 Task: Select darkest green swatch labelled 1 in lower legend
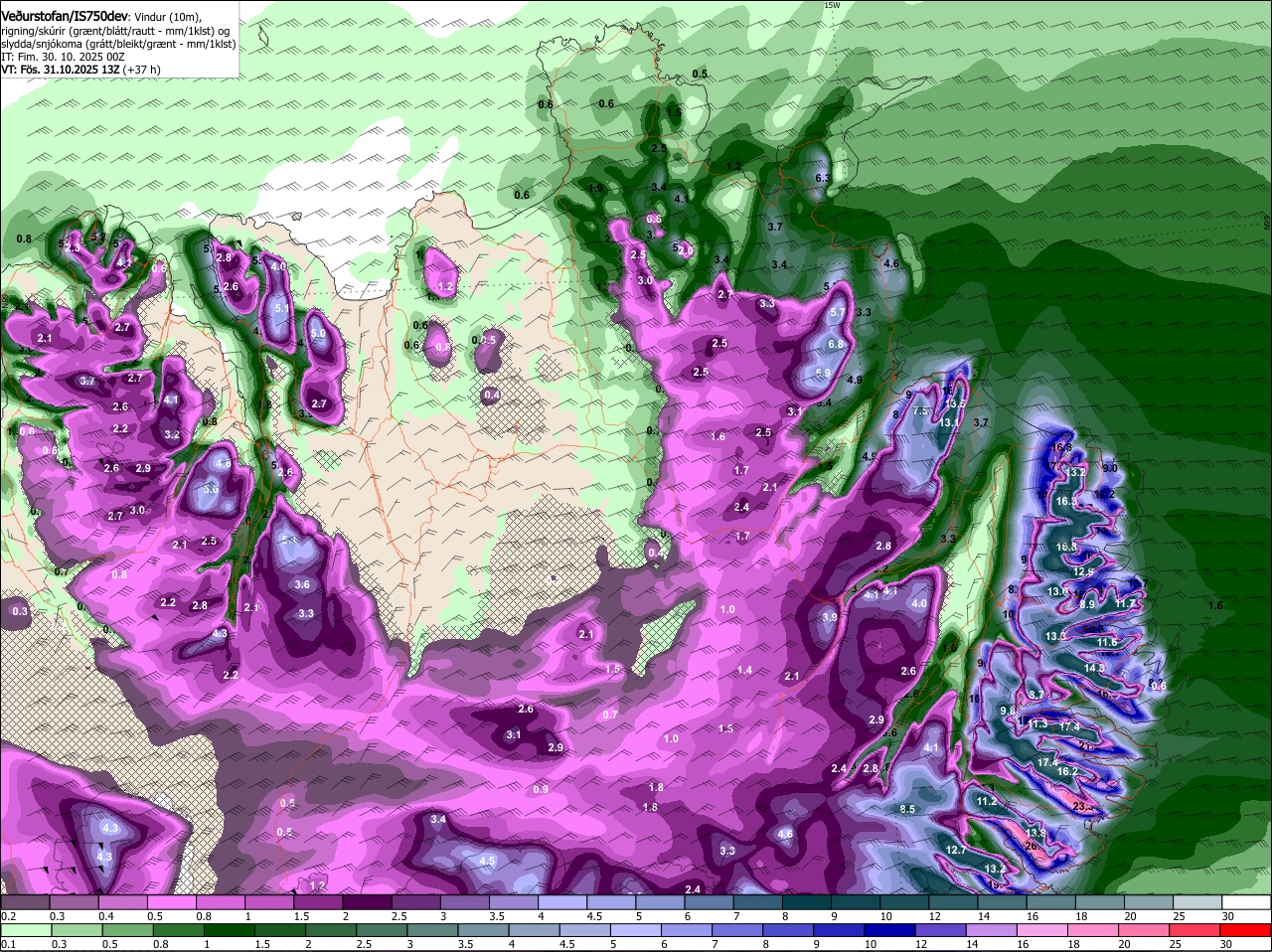pos(229,930)
